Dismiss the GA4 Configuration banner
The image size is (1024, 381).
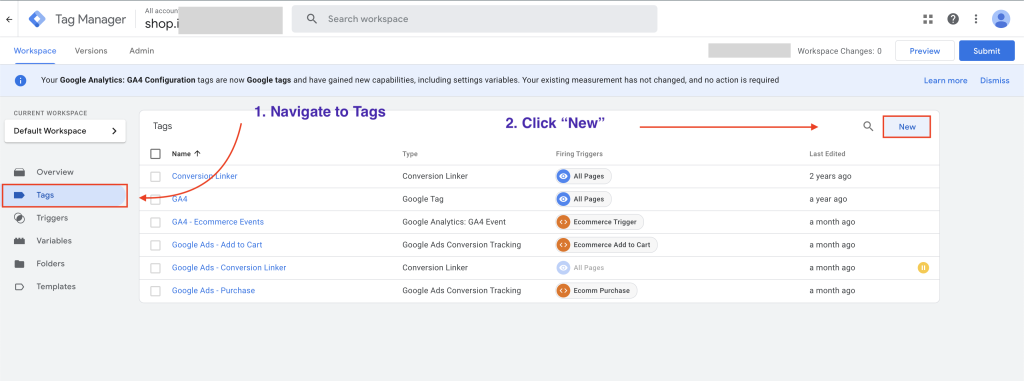[994, 80]
